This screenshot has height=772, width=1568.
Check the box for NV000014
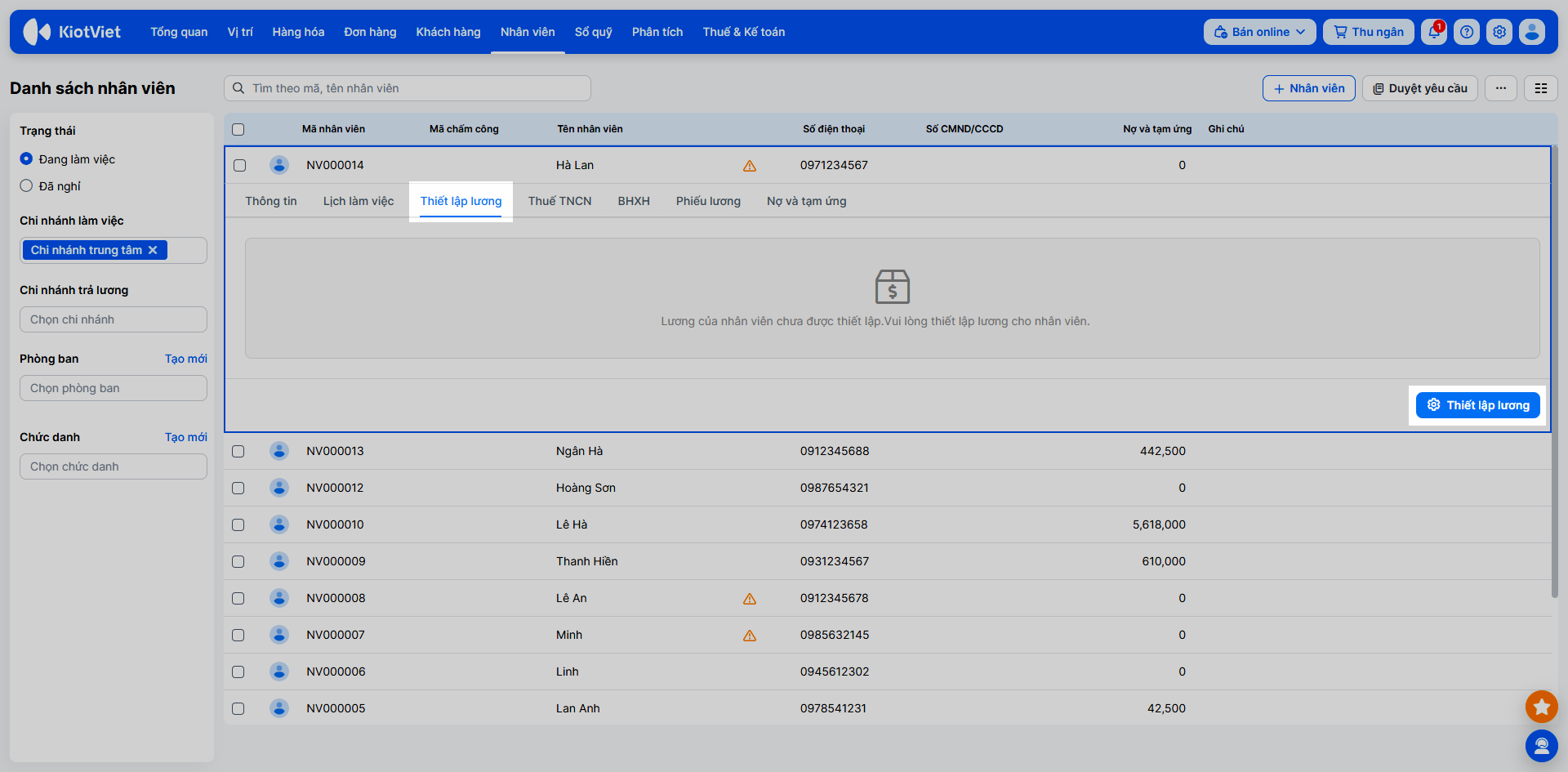(239, 165)
